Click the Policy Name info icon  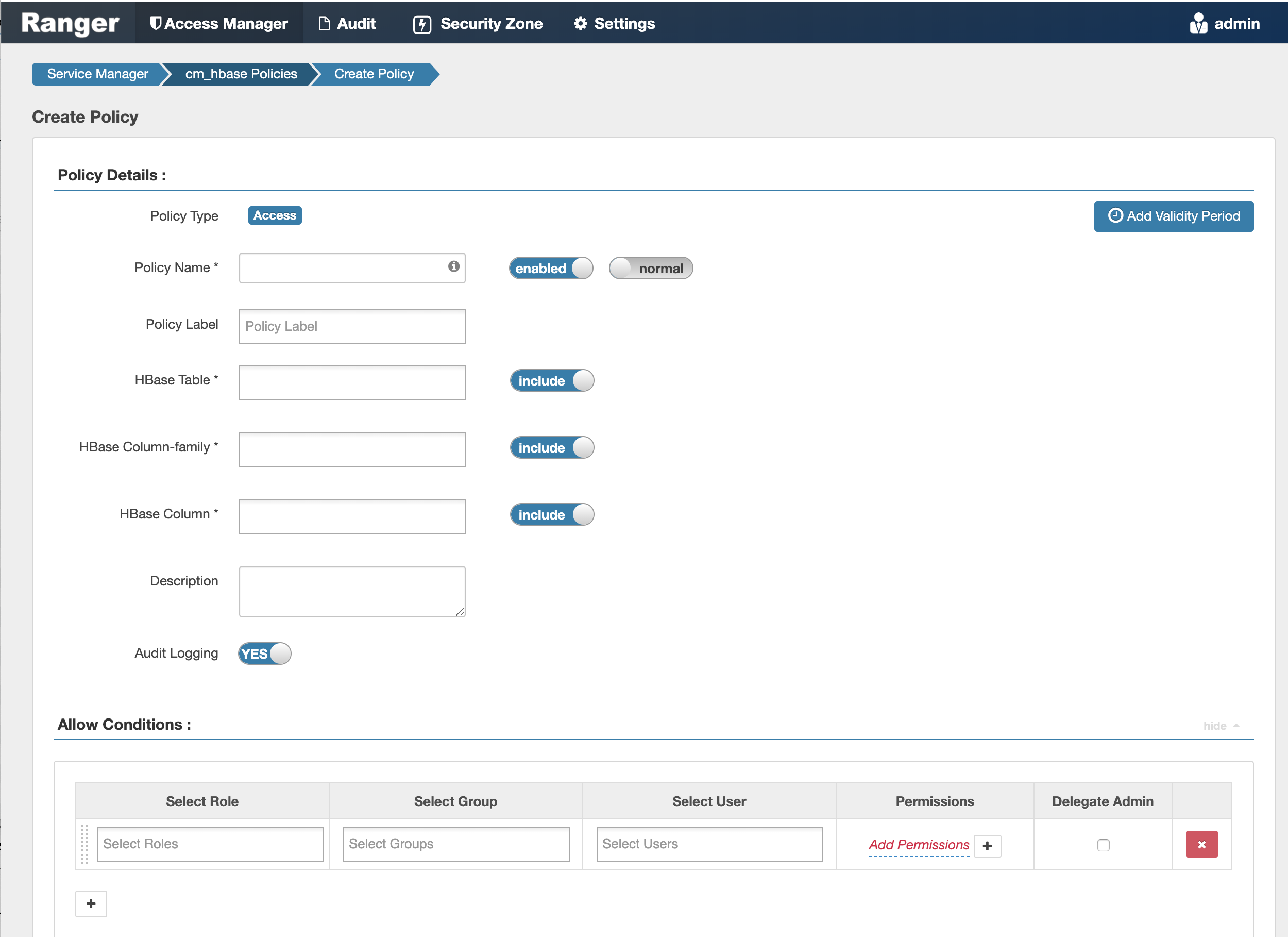[453, 266]
